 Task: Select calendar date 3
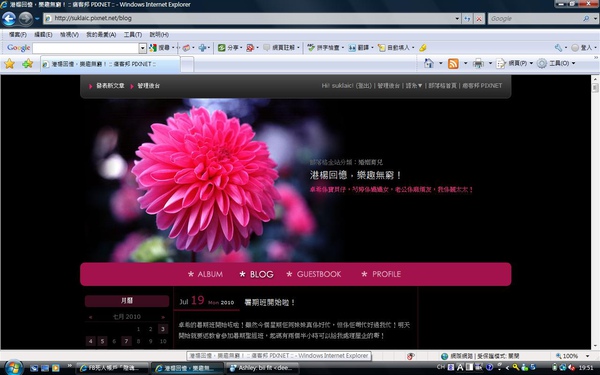pos(163,329)
